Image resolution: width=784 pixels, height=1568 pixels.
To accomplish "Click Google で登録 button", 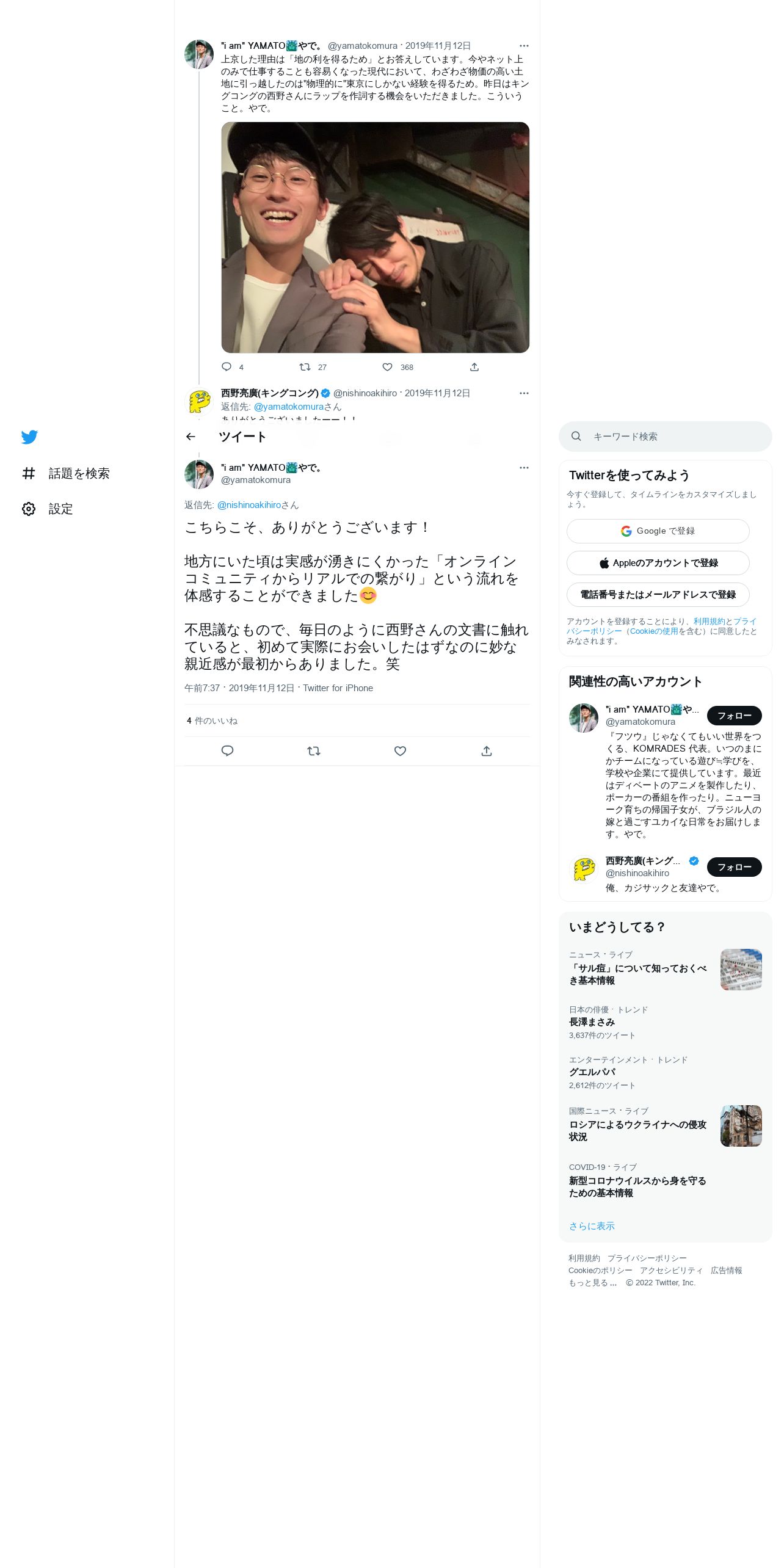I will (x=658, y=531).
